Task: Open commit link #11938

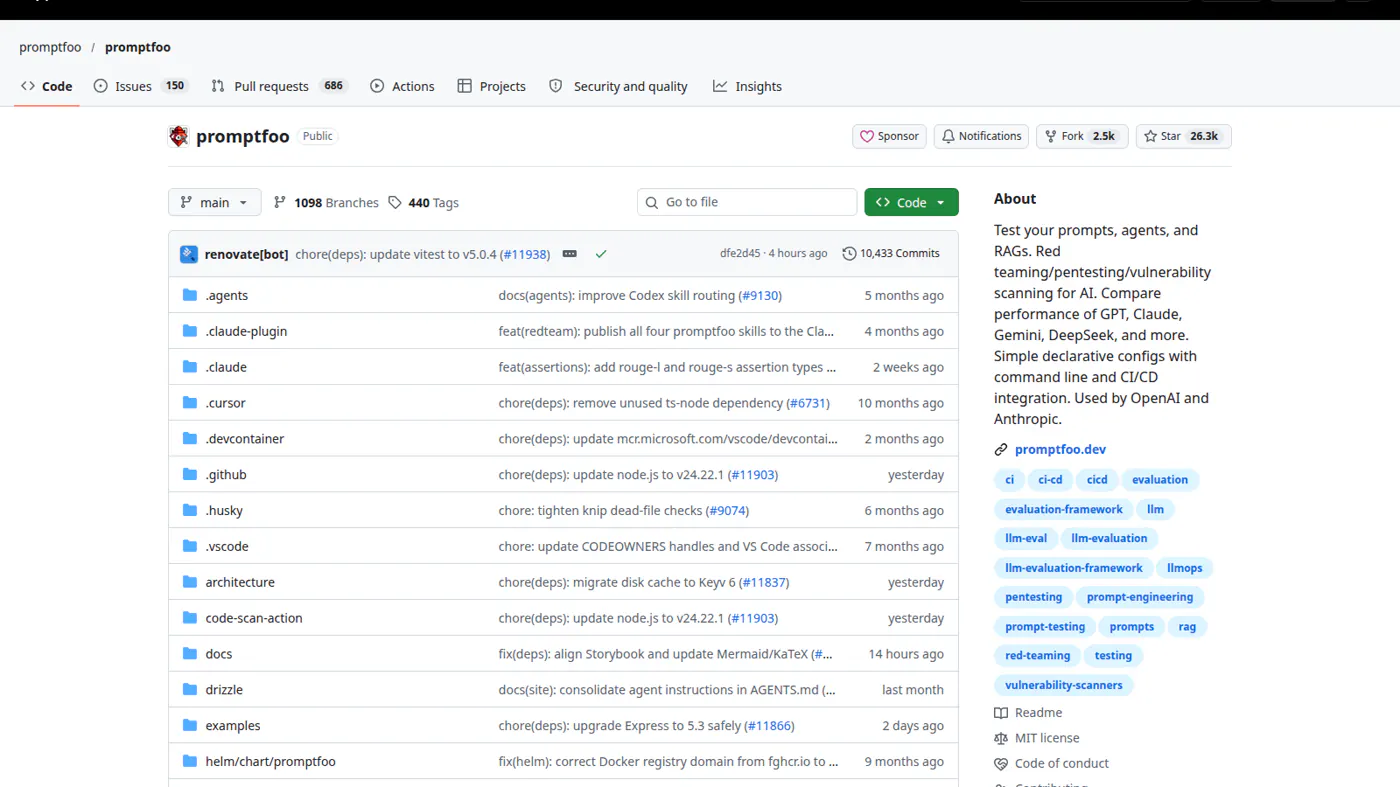Action: pyautogui.click(x=526, y=254)
